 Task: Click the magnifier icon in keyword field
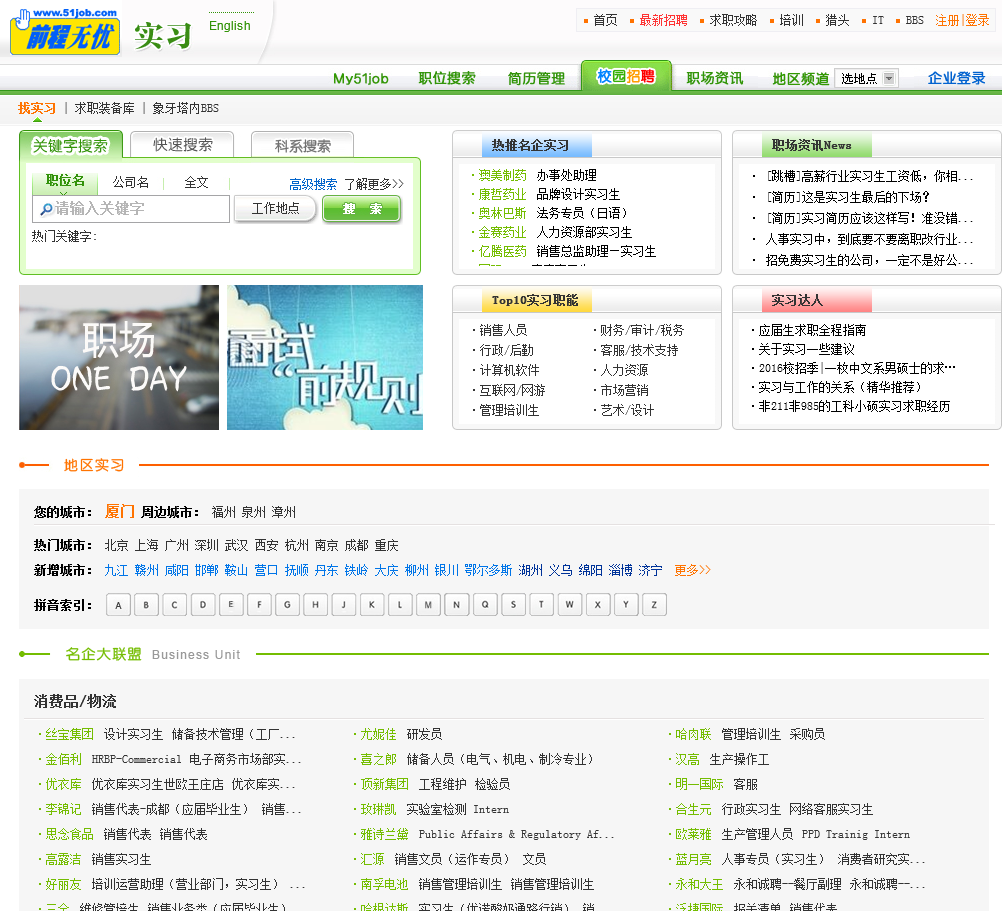pyautogui.click(x=46, y=209)
